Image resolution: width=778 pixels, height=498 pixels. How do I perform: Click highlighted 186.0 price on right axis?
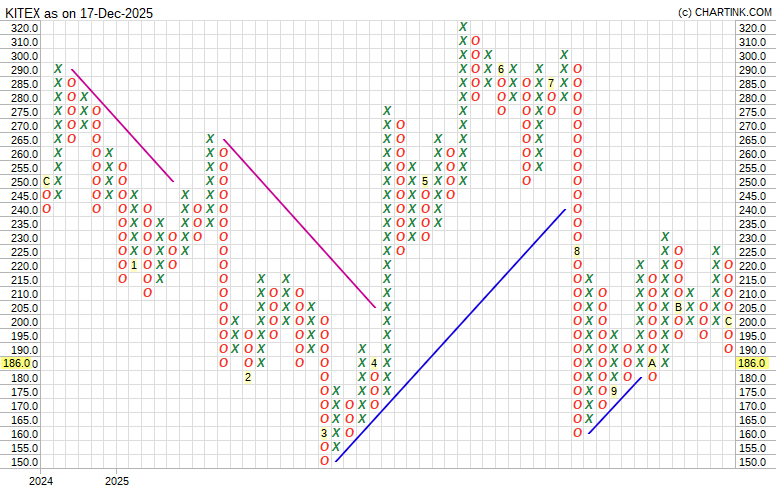click(752, 364)
